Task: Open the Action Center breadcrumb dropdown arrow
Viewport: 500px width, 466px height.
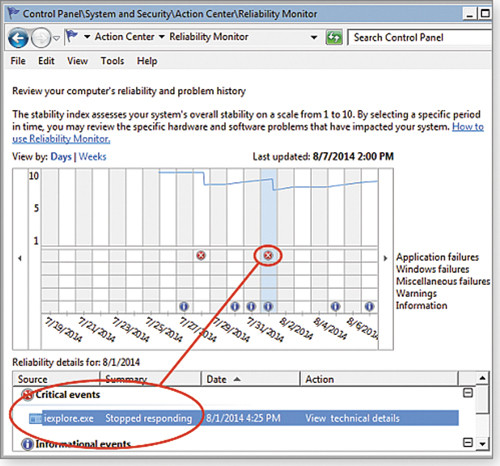Action: [162, 37]
